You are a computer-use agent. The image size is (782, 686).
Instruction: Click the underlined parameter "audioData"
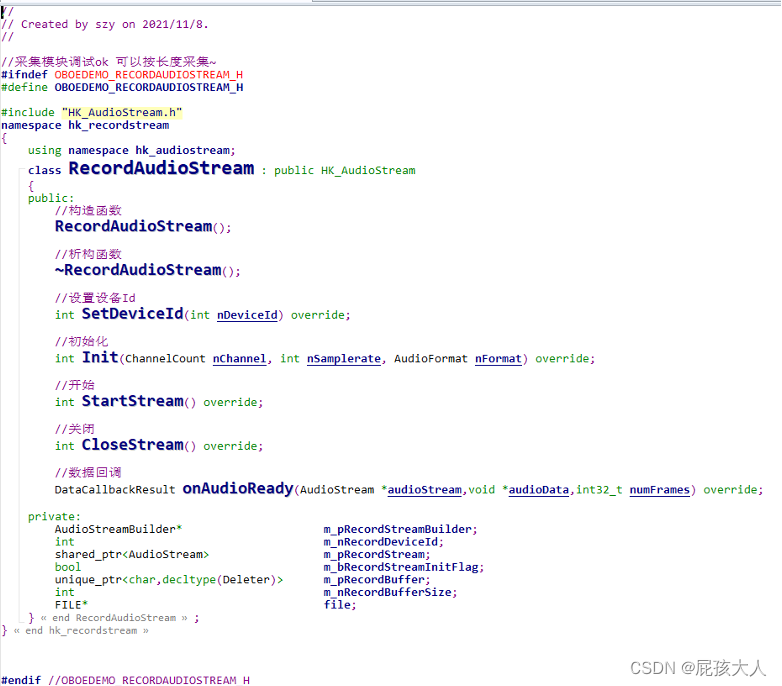tap(539, 490)
